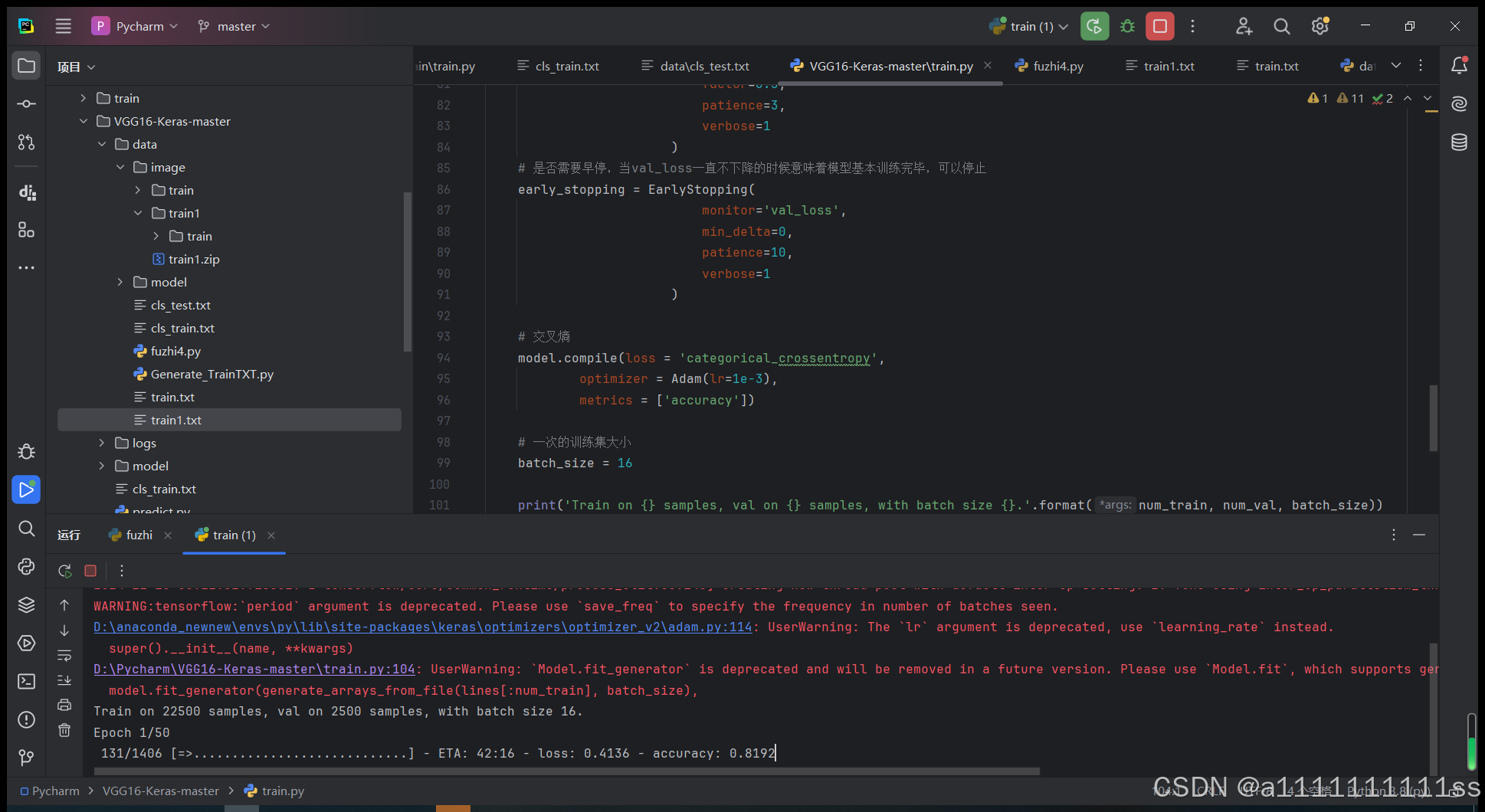The height and width of the screenshot is (812, 1485).
Task: Stop the running train (1) process
Action: [1160, 26]
